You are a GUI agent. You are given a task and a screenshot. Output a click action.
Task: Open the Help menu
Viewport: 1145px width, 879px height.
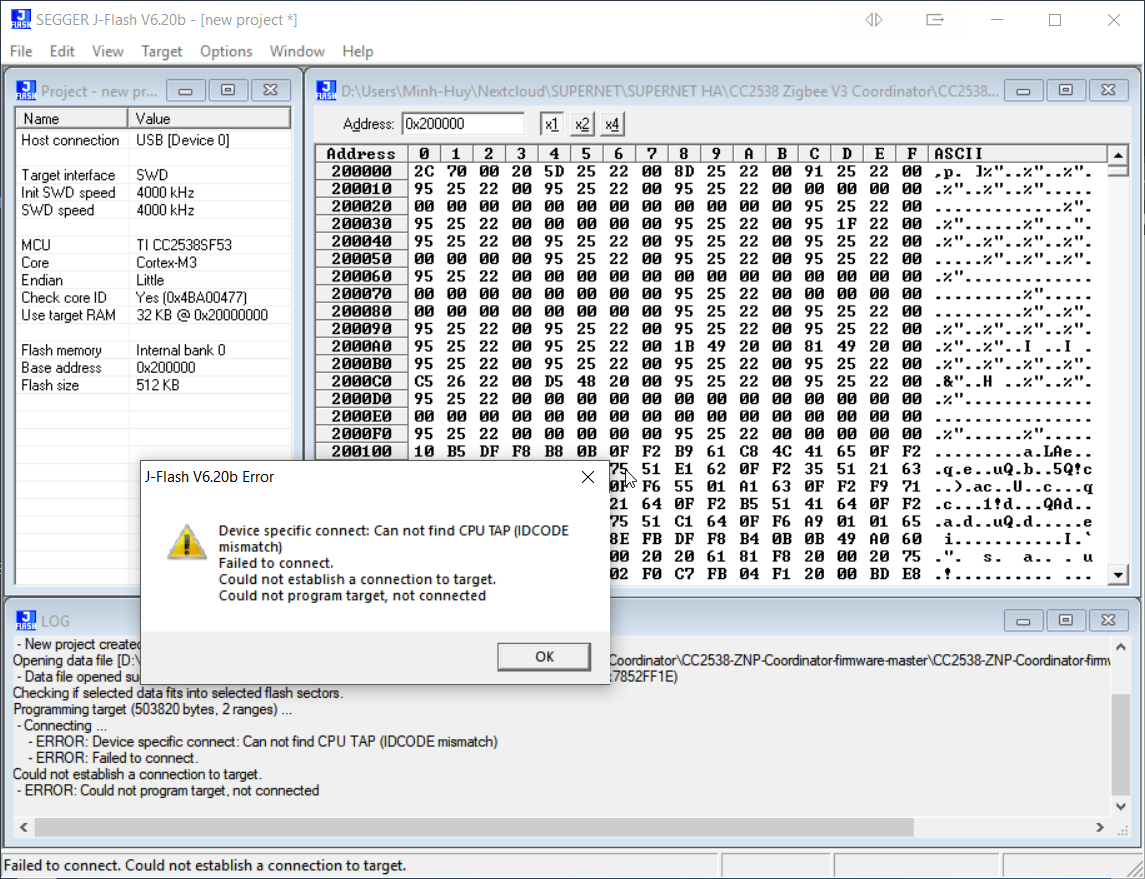click(x=358, y=51)
